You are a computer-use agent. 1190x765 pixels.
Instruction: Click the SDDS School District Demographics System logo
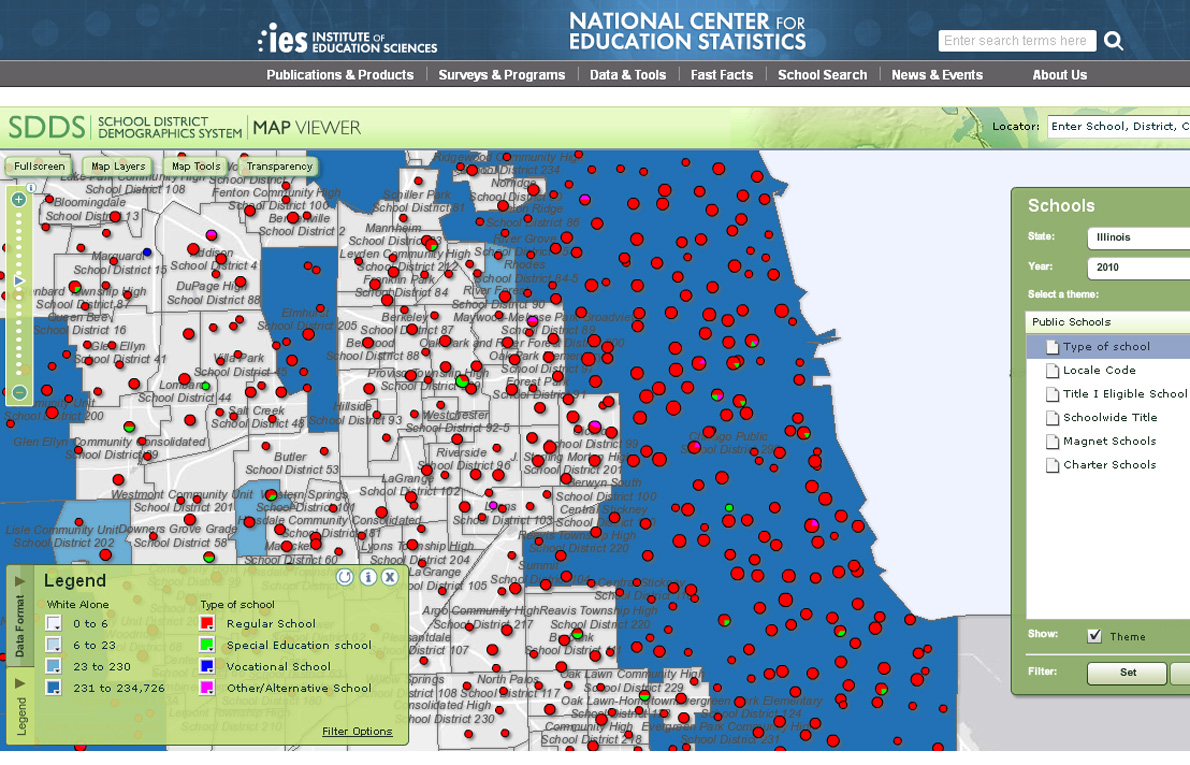pyautogui.click(x=125, y=127)
